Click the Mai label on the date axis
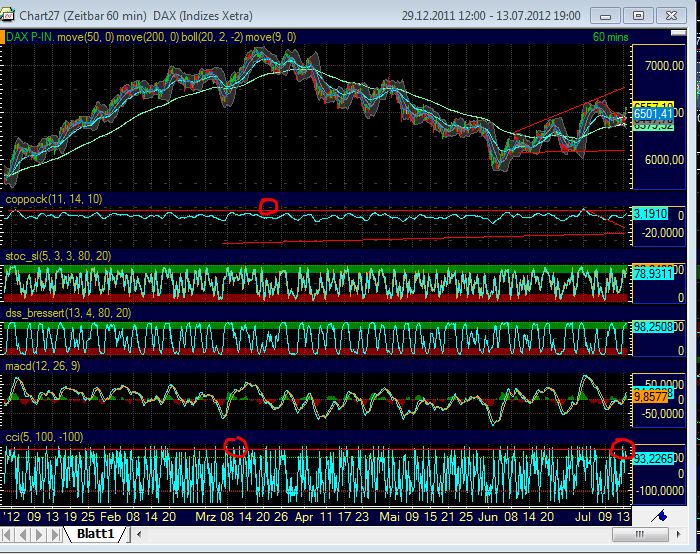The image size is (700, 554). click(389, 517)
